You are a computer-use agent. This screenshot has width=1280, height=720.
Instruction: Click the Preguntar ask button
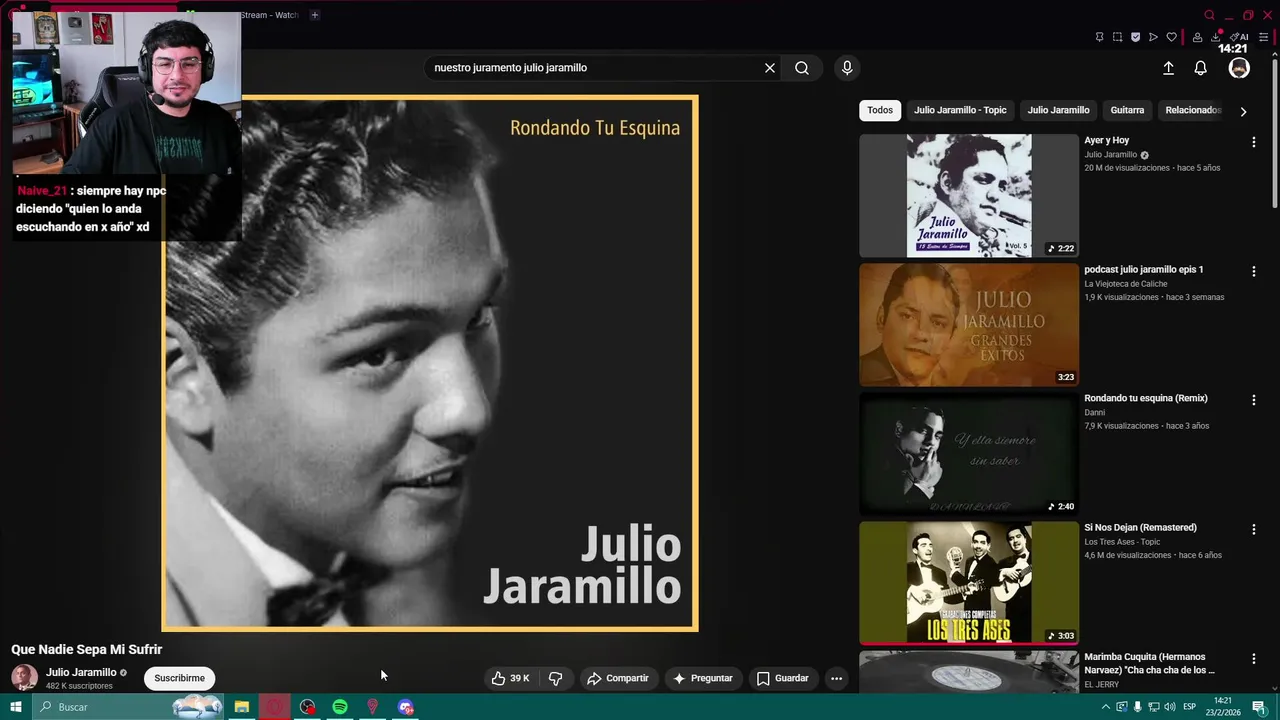(702, 678)
